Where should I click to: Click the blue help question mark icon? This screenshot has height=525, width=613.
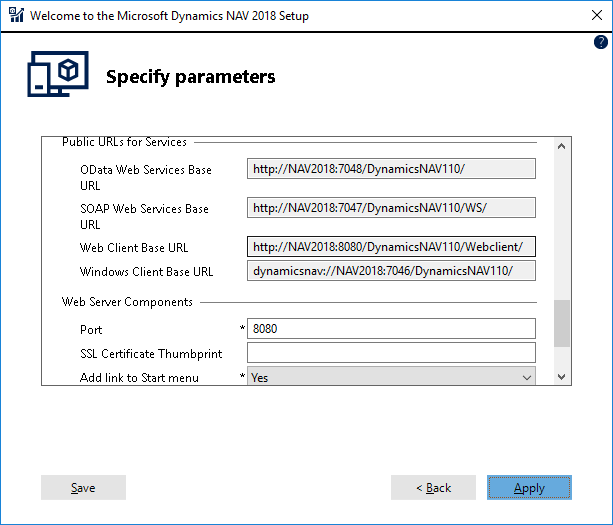600,42
